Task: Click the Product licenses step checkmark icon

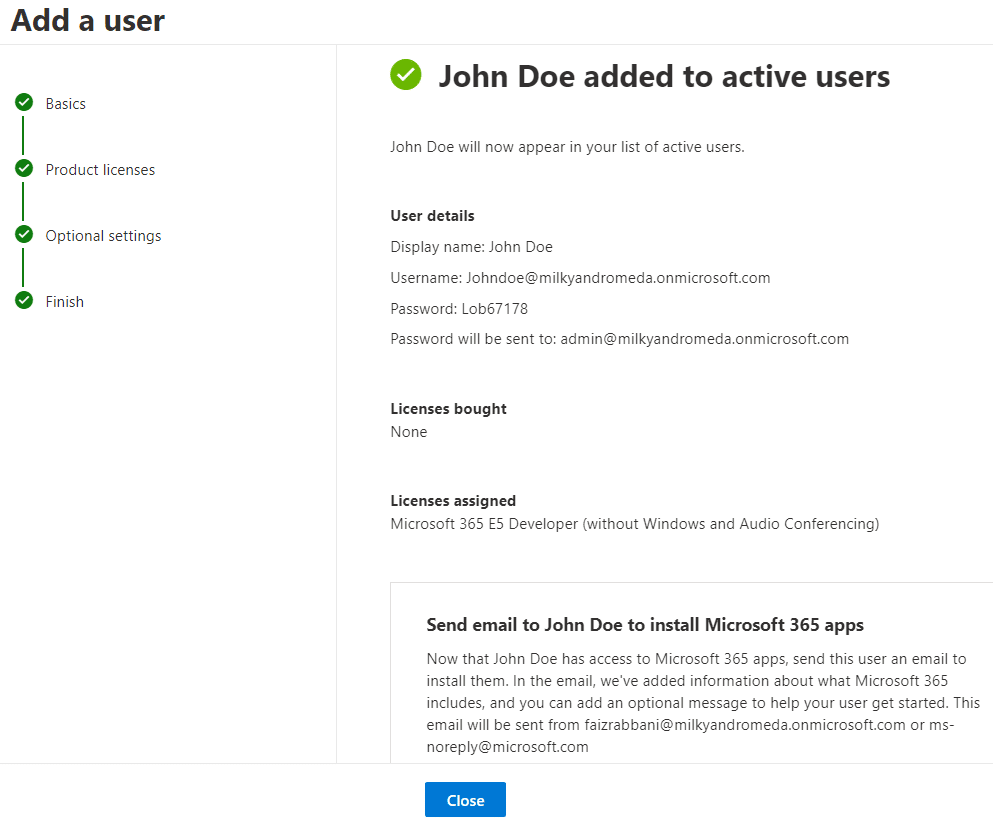Action: [24, 168]
